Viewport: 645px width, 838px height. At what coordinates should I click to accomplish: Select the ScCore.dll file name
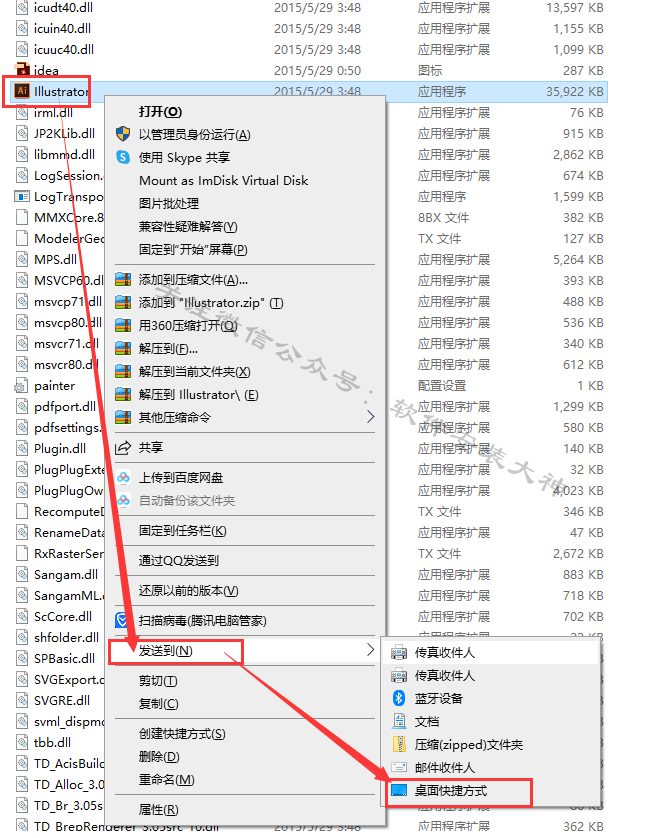coord(63,616)
